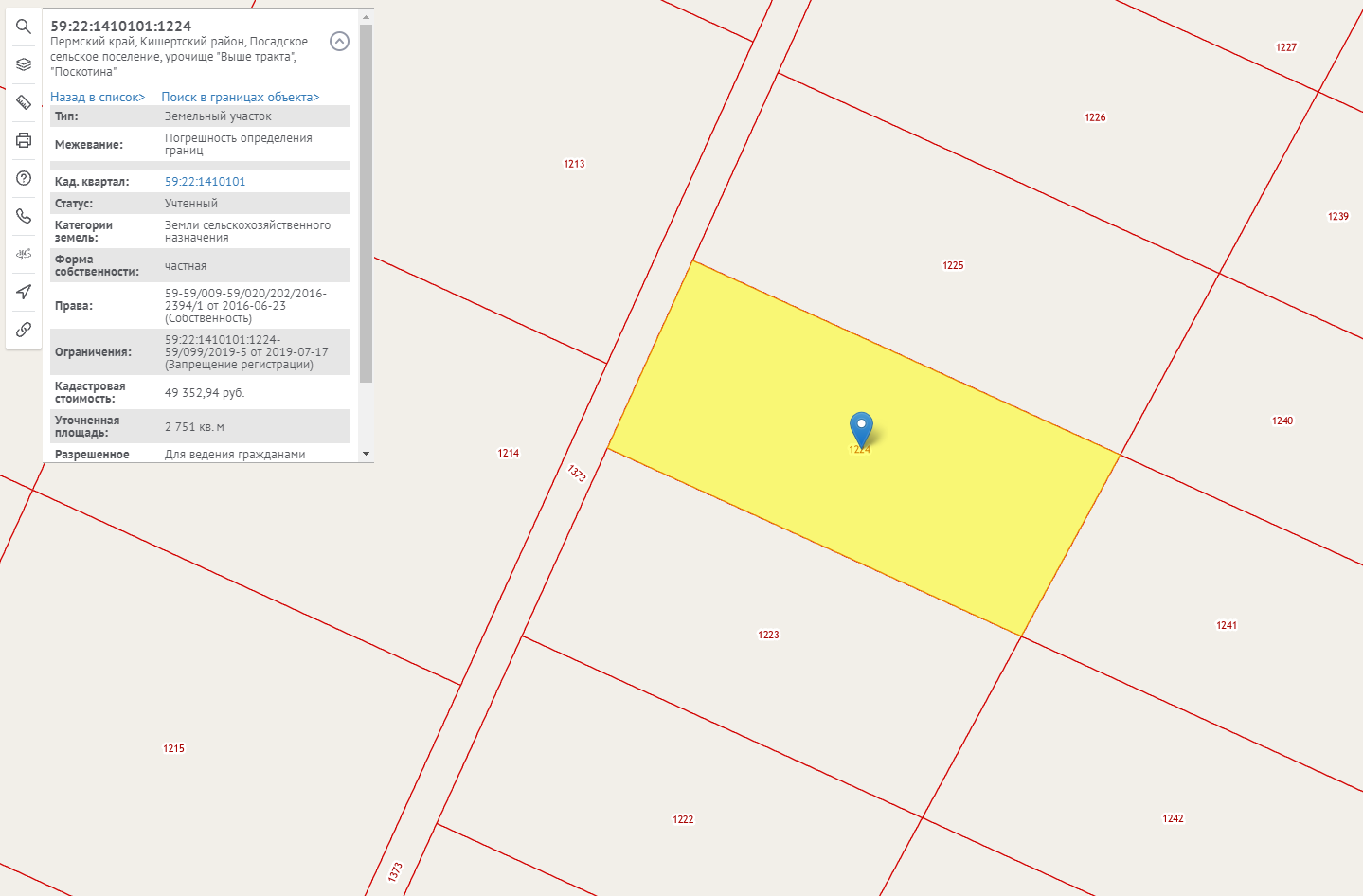Click the phone contact icon
This screenshot has height=896, width=1363.
tap(24, 216)
